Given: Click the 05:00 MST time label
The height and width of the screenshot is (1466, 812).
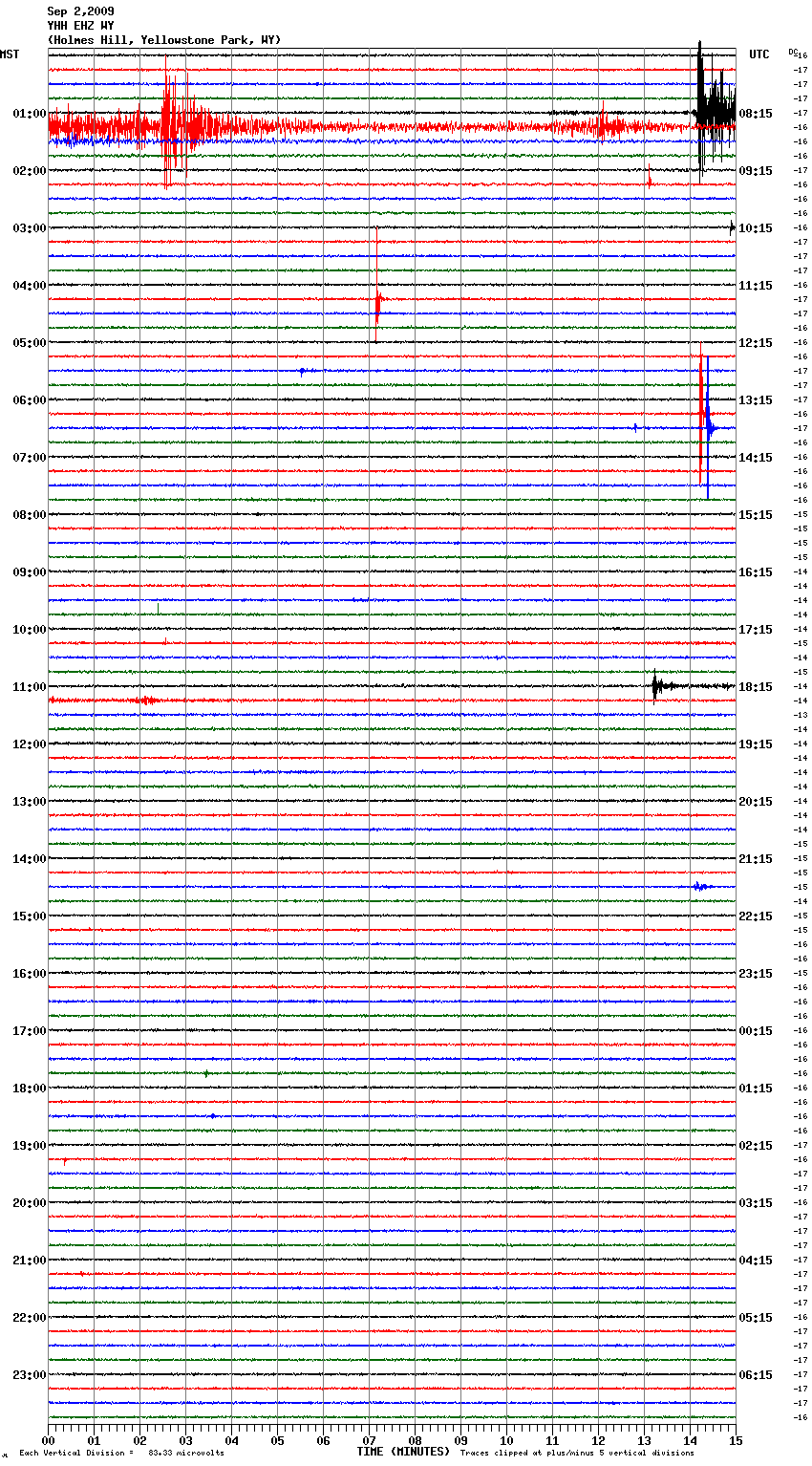Looking at the screenshot, I should pyautogui.click(x=30, y=343).
